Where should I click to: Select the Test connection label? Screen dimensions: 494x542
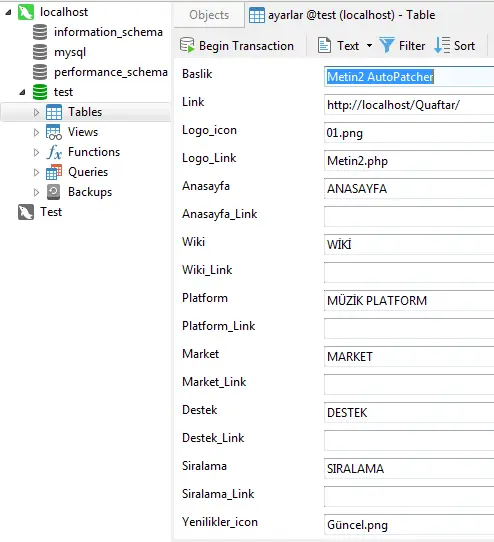pos(51,212)
